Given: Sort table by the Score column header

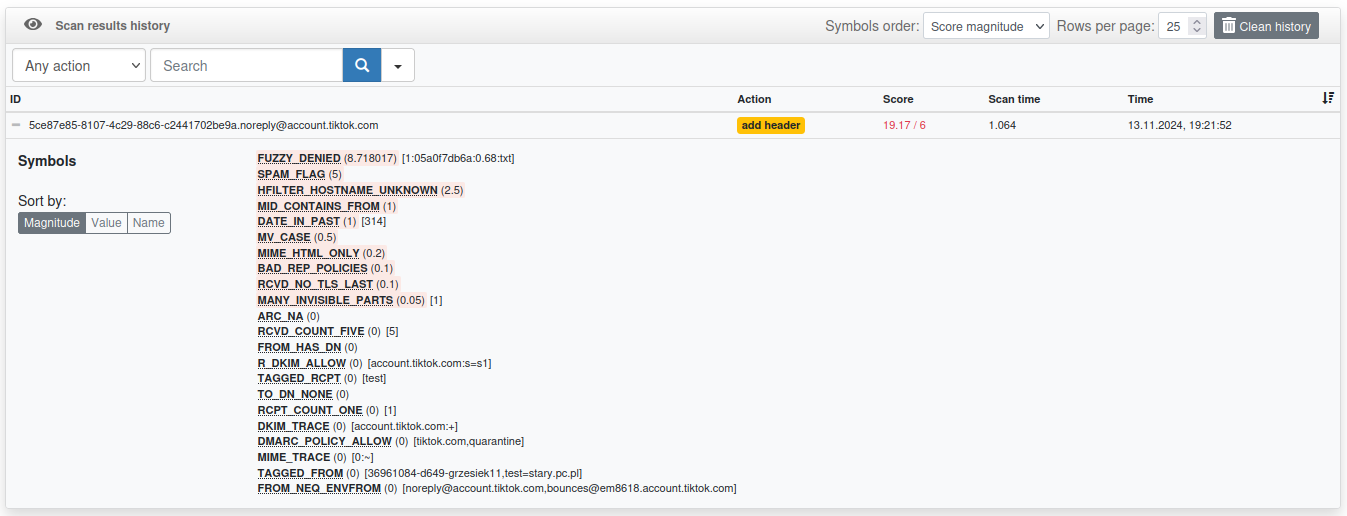Looking at the screenshot, I should (897, 99).
